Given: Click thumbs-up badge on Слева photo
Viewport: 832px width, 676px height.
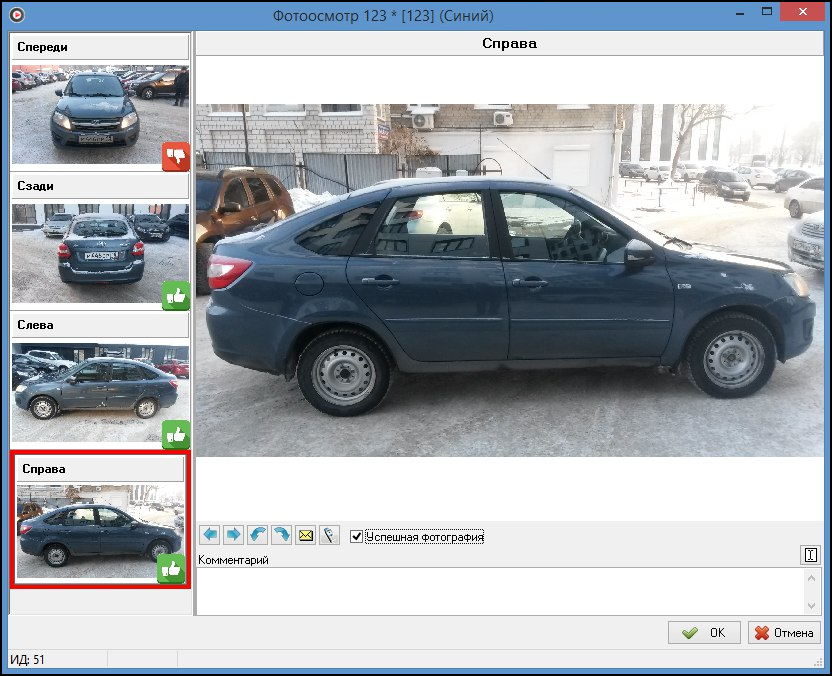Looking at the screenshot, I should 176,434.
